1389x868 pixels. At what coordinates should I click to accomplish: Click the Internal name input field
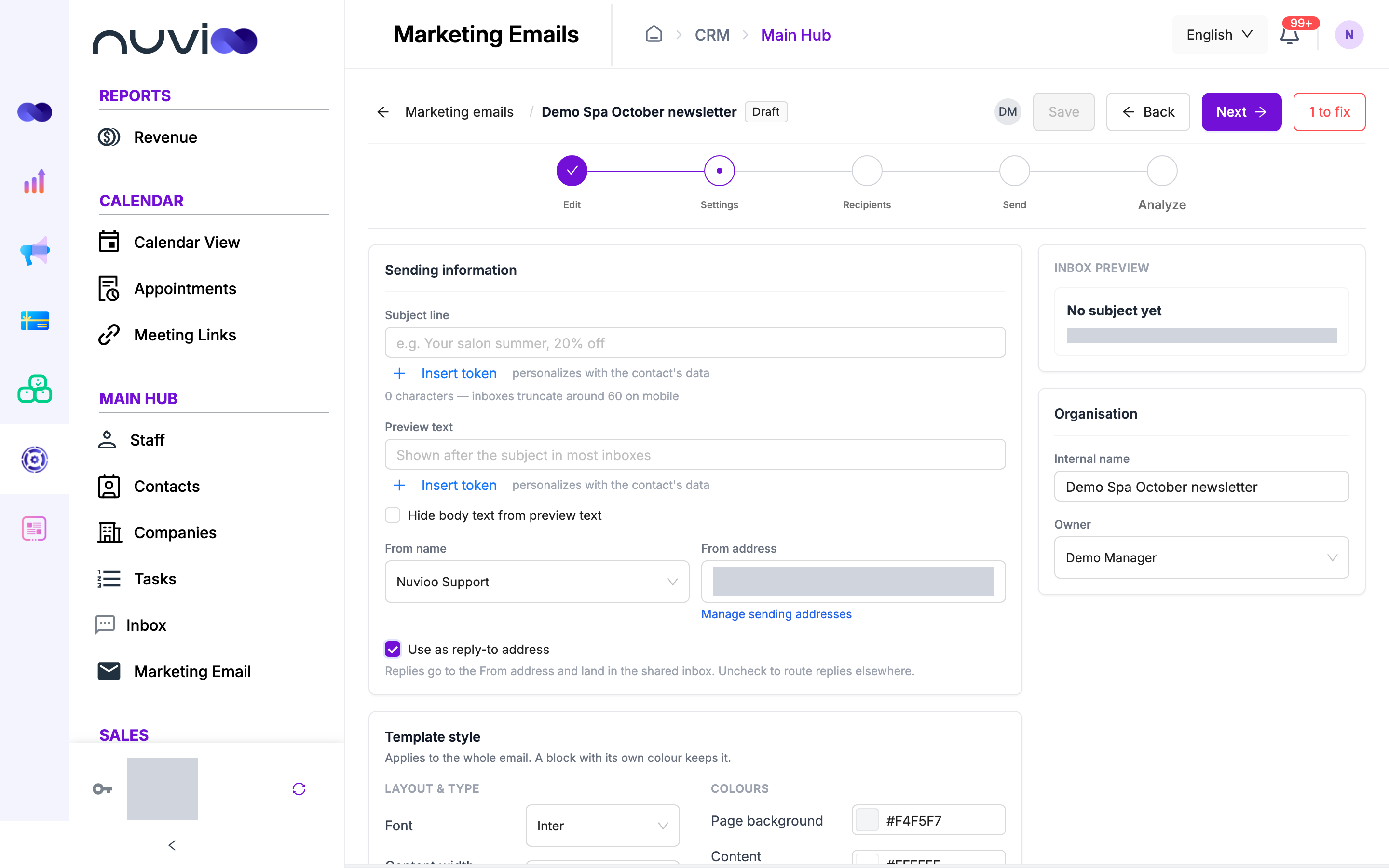[x=1201, y=486]
